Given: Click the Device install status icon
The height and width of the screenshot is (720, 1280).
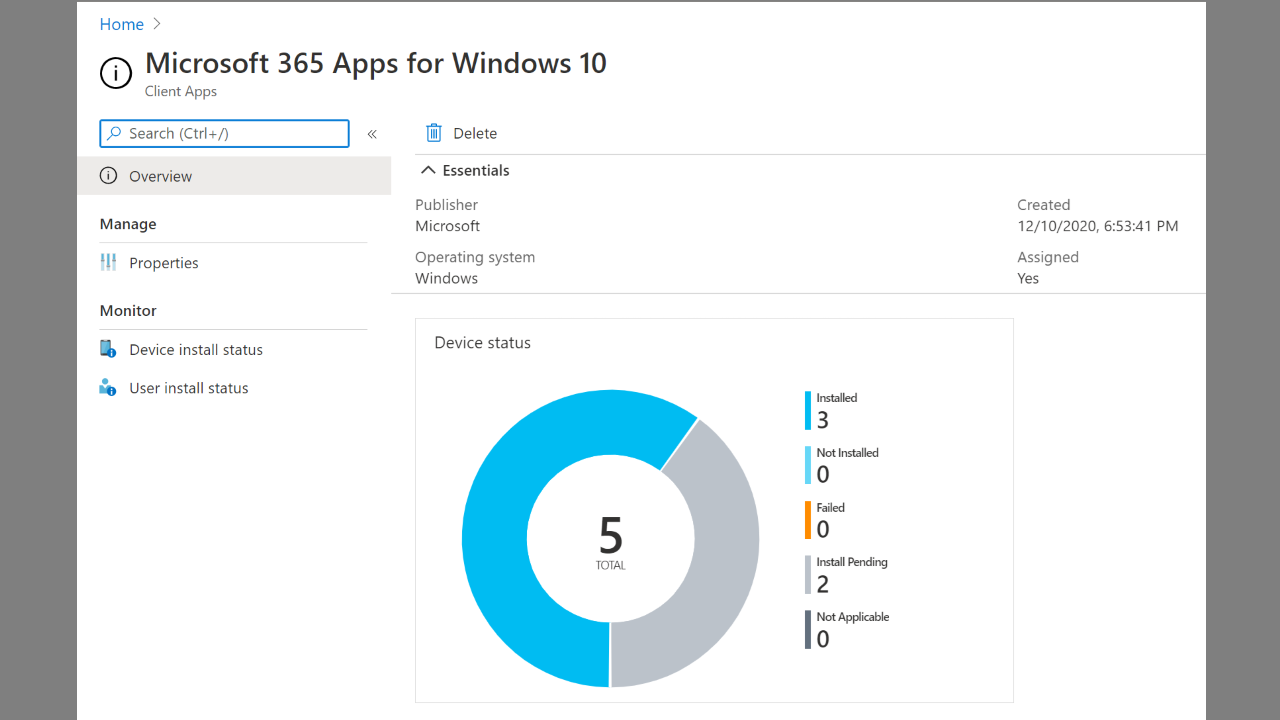Looking at the screenshot, I should (108, 349).
